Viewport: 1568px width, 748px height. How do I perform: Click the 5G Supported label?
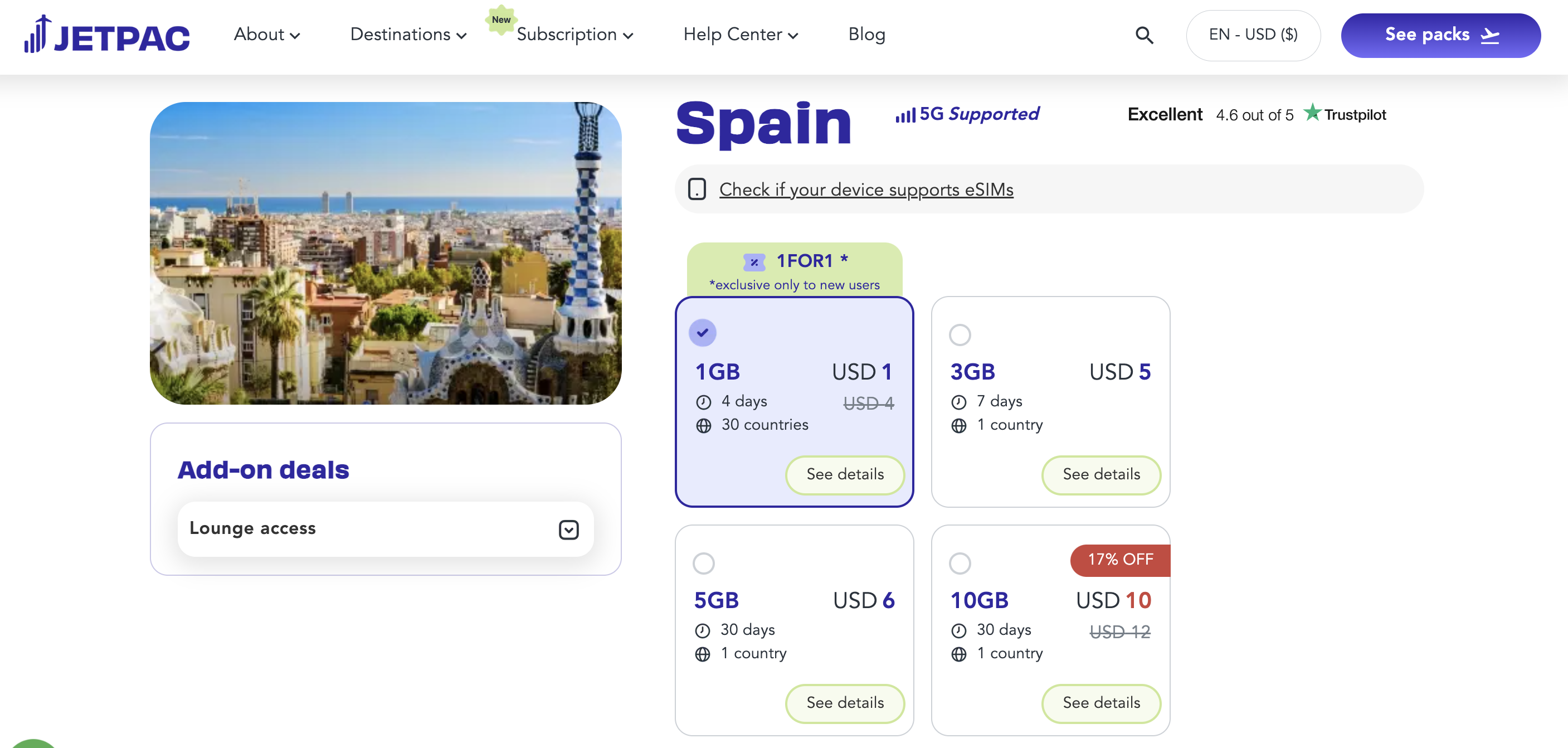tap(979, 114)
